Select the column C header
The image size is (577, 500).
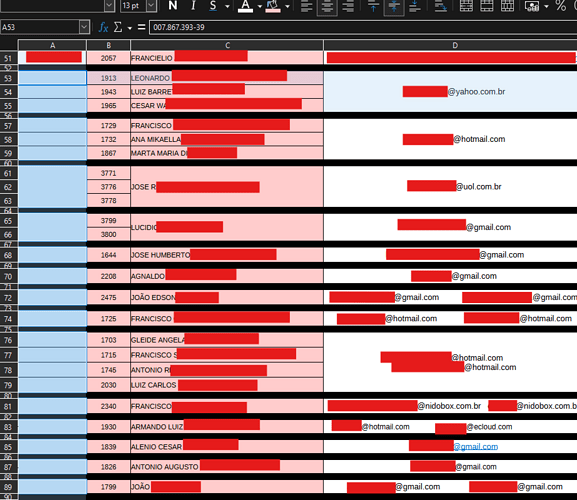tap(227, 45)
